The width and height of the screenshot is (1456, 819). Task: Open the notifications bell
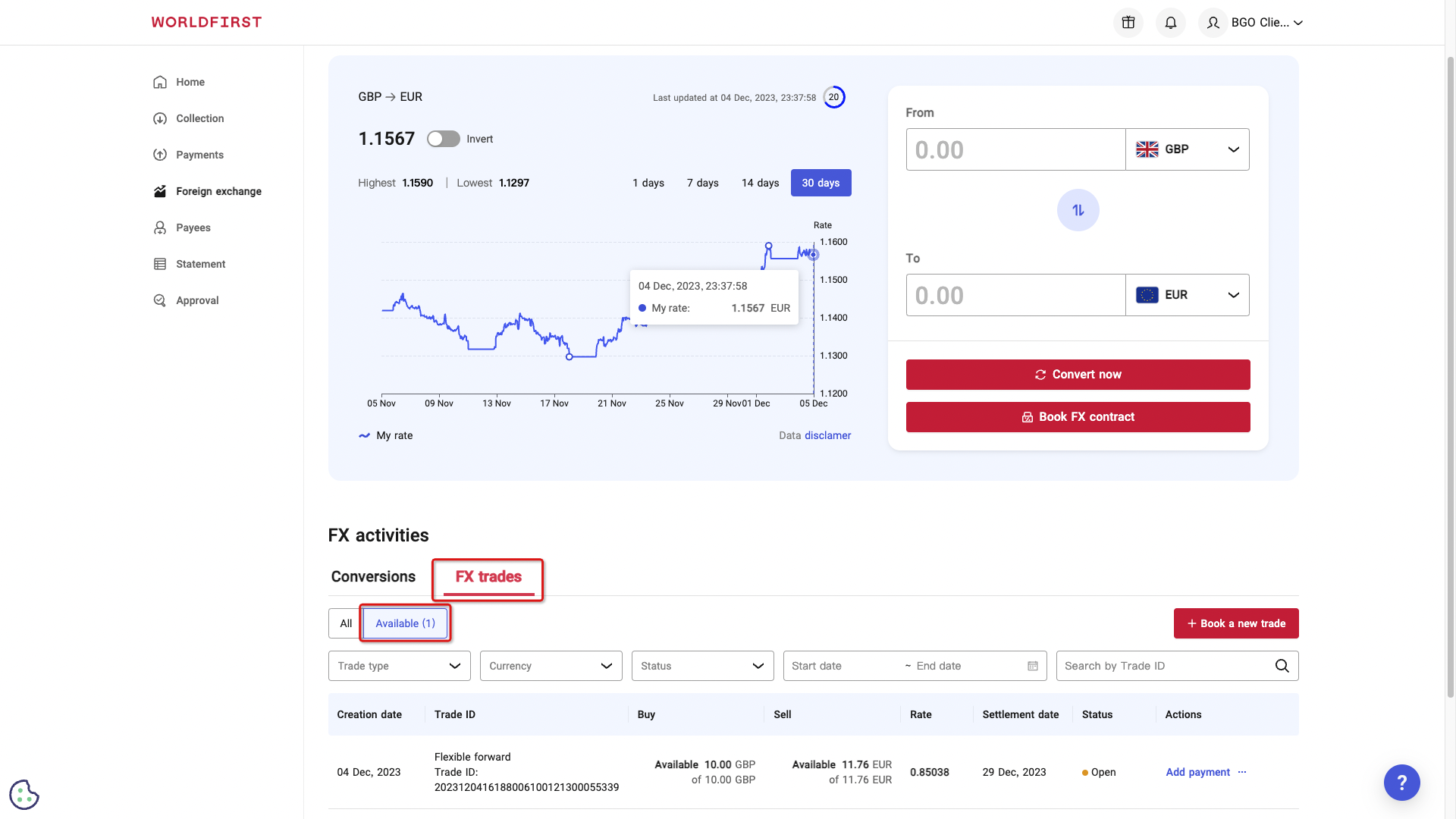point(1170,23)
